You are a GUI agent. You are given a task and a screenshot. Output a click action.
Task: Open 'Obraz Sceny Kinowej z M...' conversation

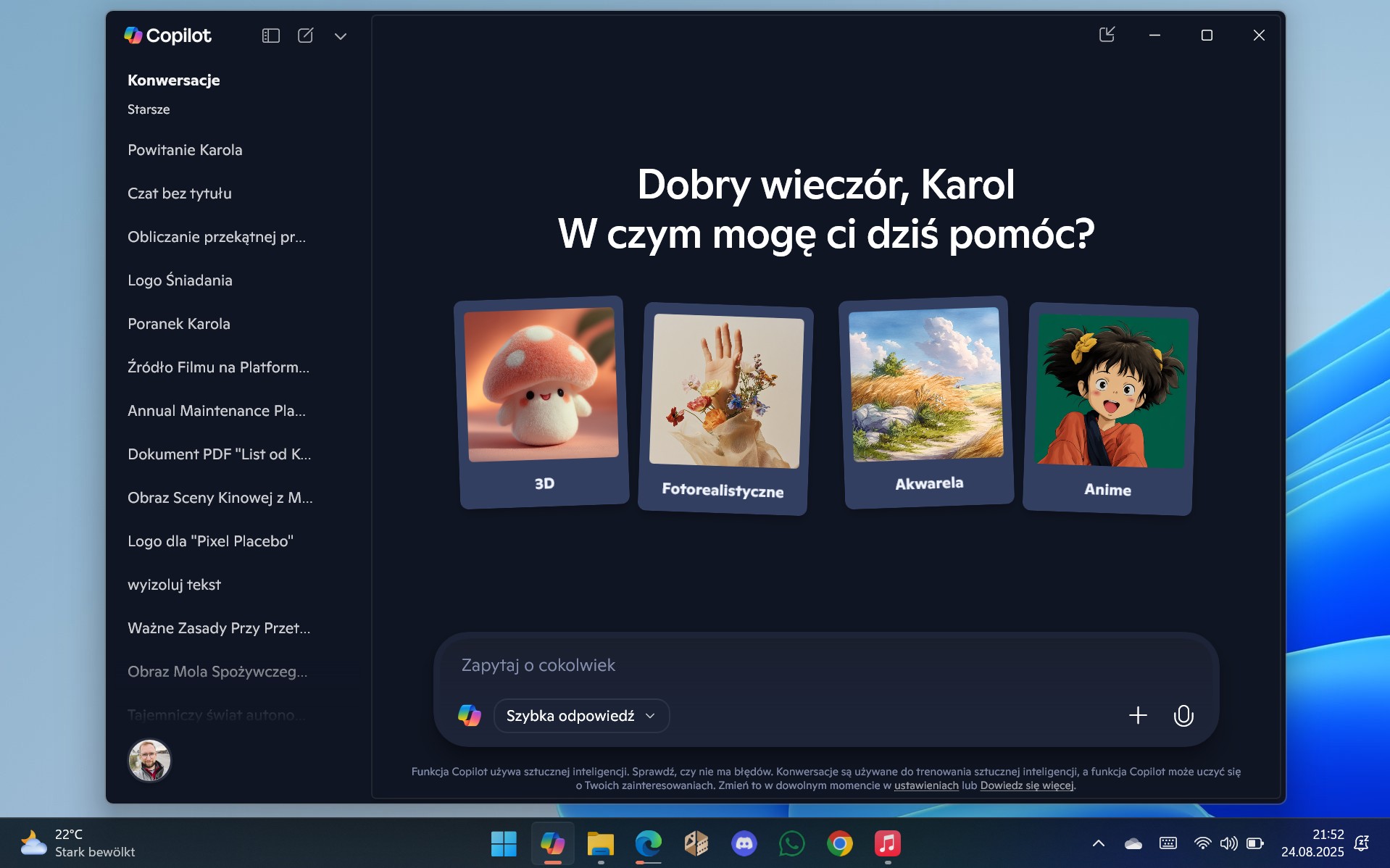pyautogui.click(x=220, y=498)
